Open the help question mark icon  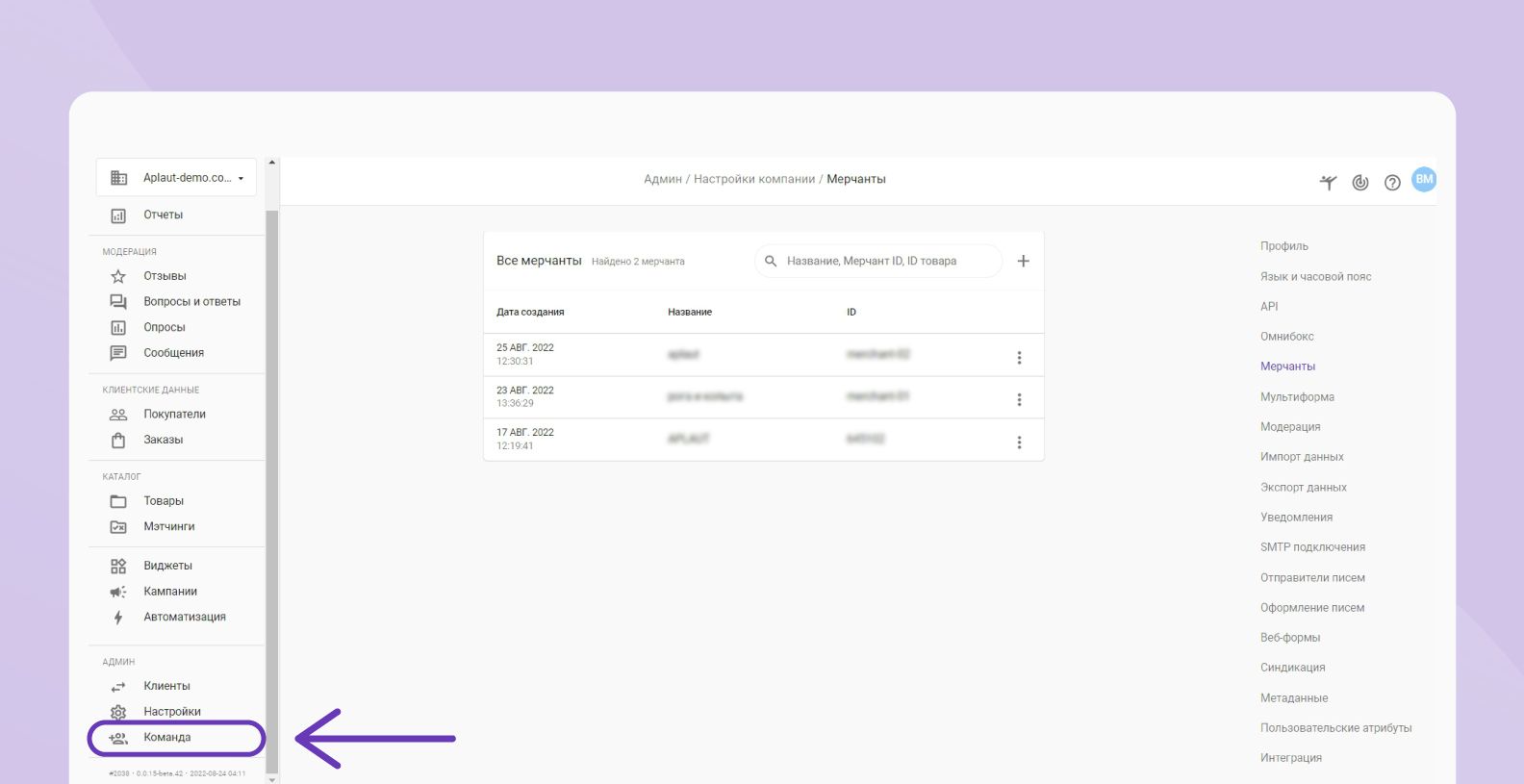click(x=1391, y=183)
